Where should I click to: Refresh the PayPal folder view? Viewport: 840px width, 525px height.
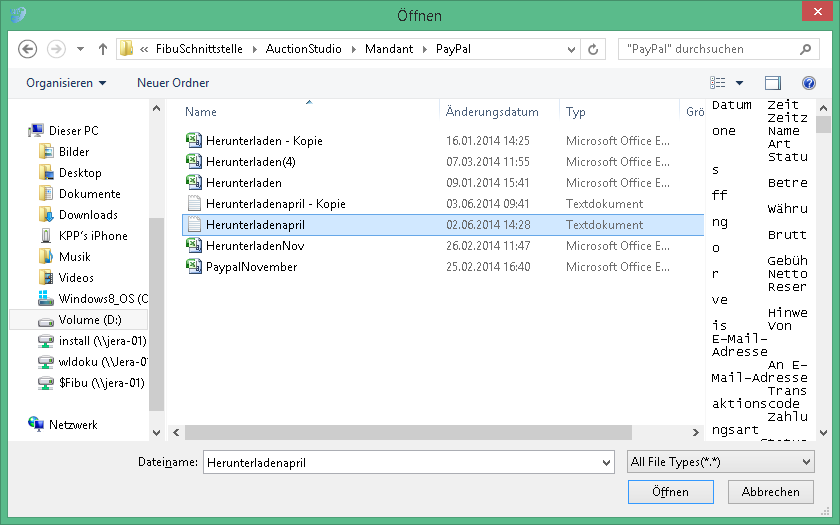point(594,49)
